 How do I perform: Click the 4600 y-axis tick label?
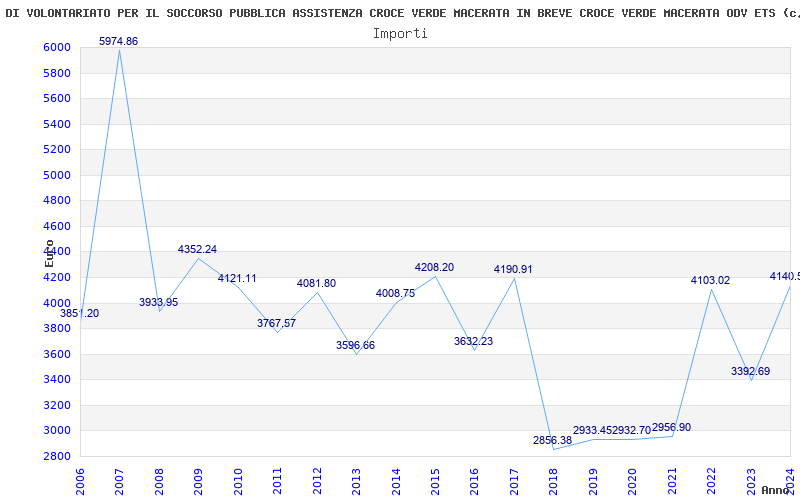coord(57,226)
